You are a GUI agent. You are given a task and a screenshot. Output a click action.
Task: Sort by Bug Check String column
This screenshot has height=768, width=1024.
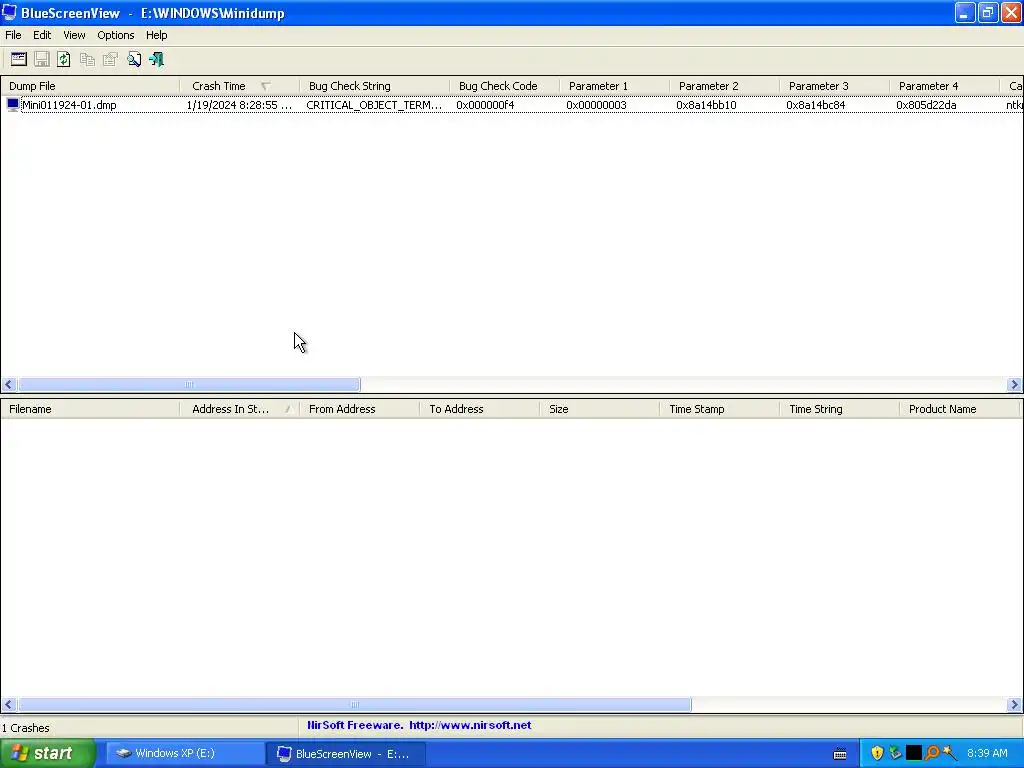[374, 86]
